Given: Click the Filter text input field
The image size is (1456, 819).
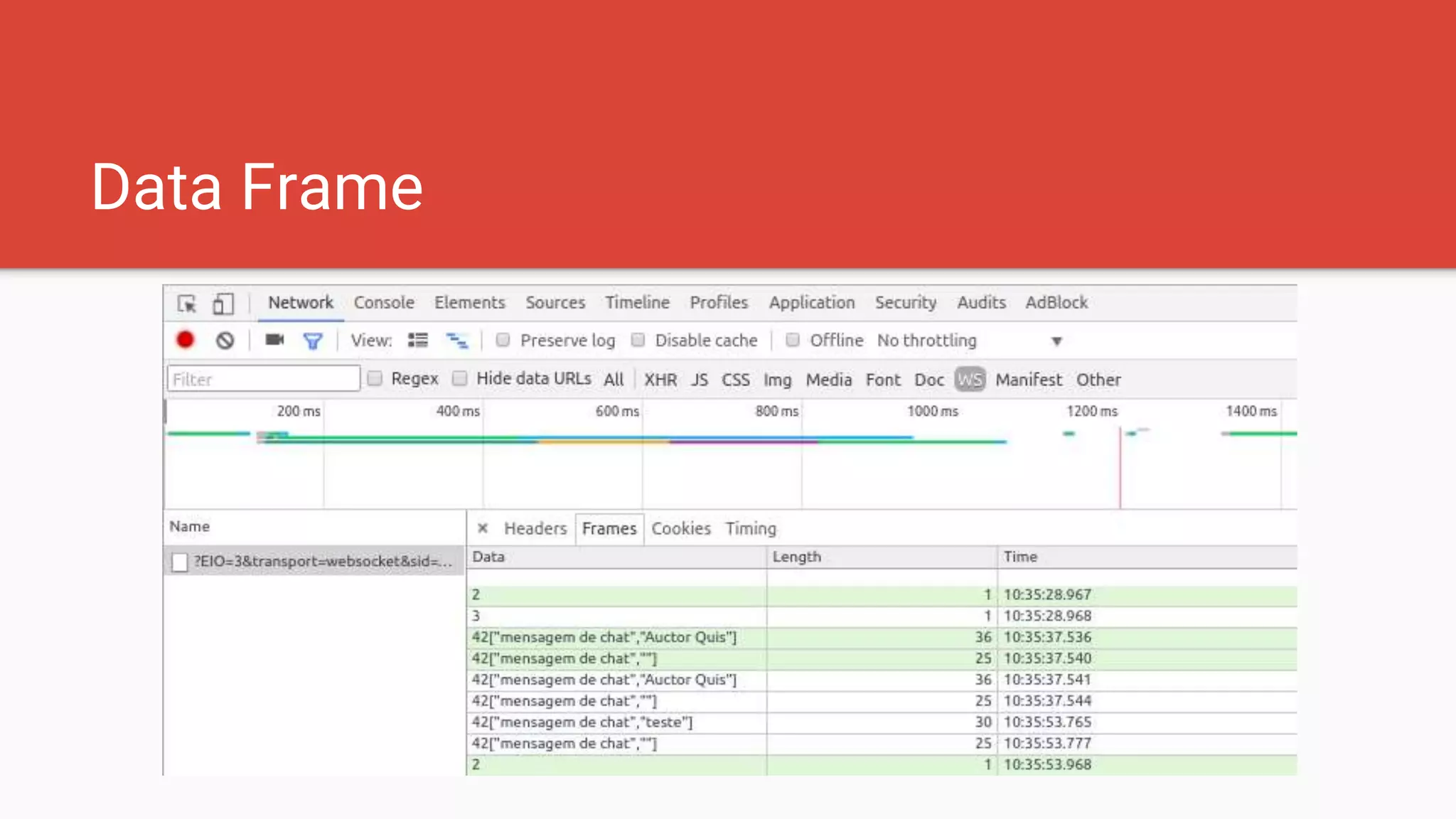Looking at the screenshot, I should (264, 379).
